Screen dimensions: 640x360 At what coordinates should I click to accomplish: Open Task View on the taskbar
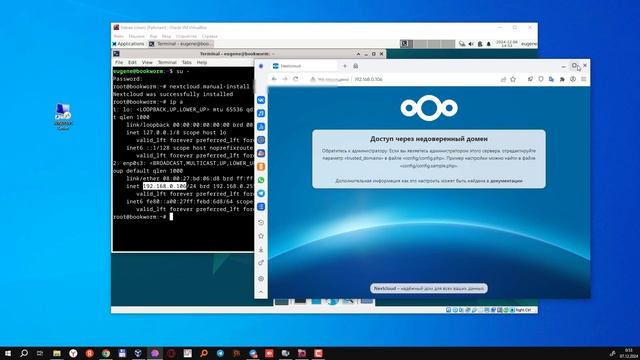click(x=40, y=353)
